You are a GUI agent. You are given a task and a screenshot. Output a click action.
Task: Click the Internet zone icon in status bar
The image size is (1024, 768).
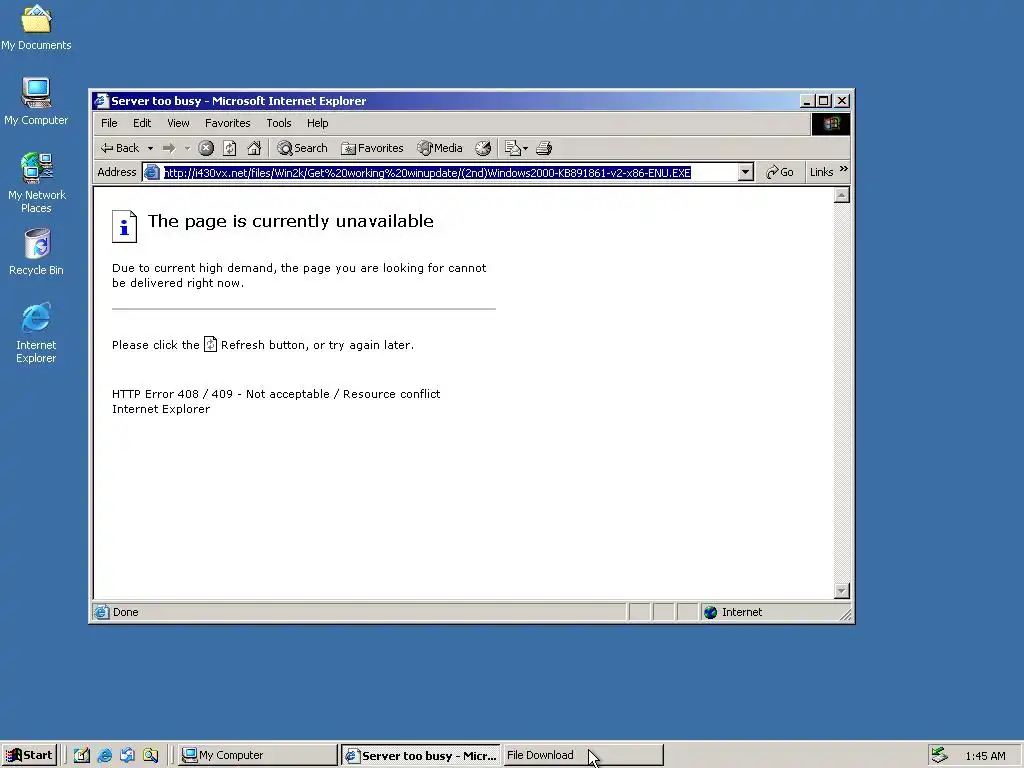coord(711,612)
